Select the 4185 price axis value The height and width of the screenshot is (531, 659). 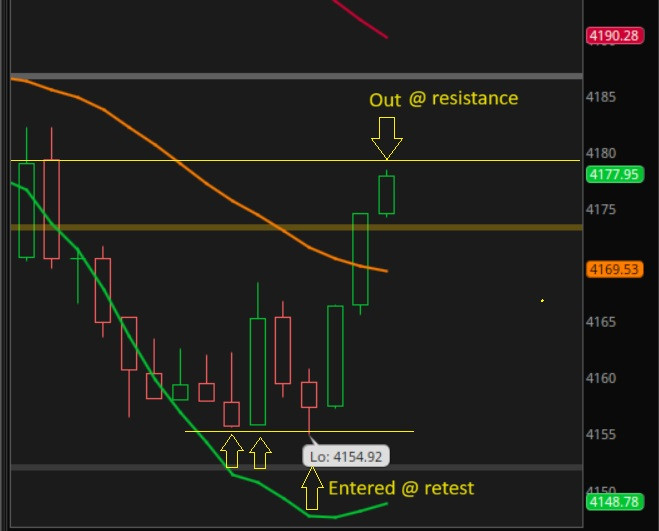pos(601,97)
